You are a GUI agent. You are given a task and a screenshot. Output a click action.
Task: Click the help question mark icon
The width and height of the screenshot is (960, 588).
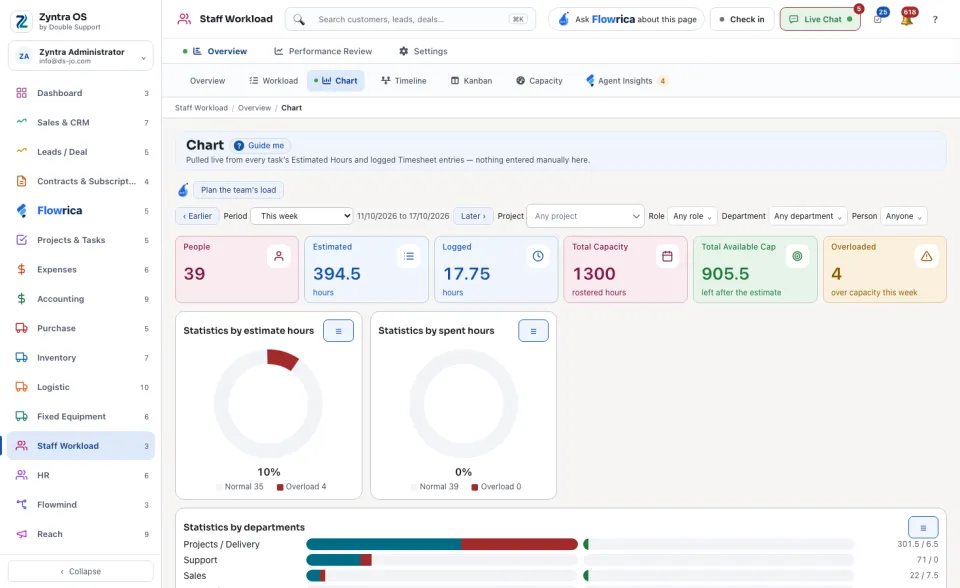pos(935,20)
